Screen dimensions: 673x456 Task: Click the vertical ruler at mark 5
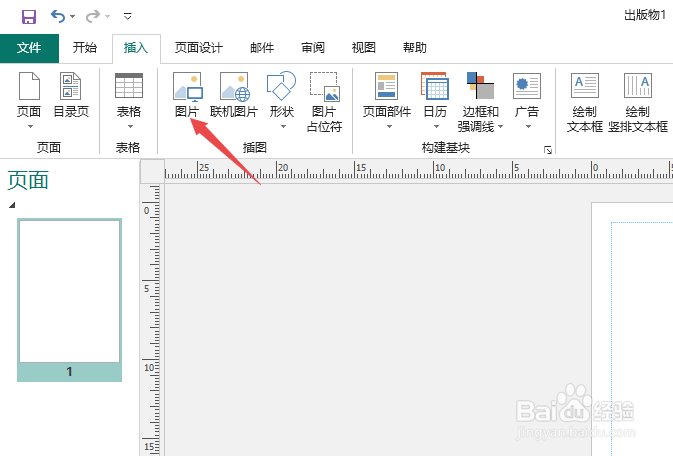coord(147,288)
